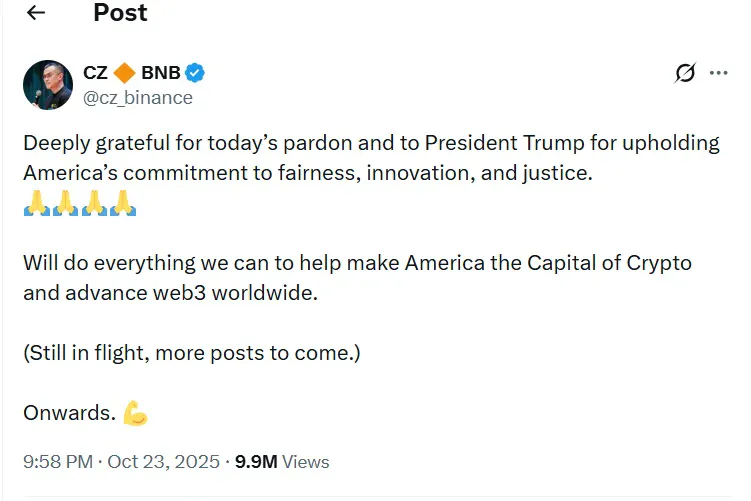This screenshot has width=751, height=501.
Task: Open the three-dot more options menu
Action: point(718,73)
